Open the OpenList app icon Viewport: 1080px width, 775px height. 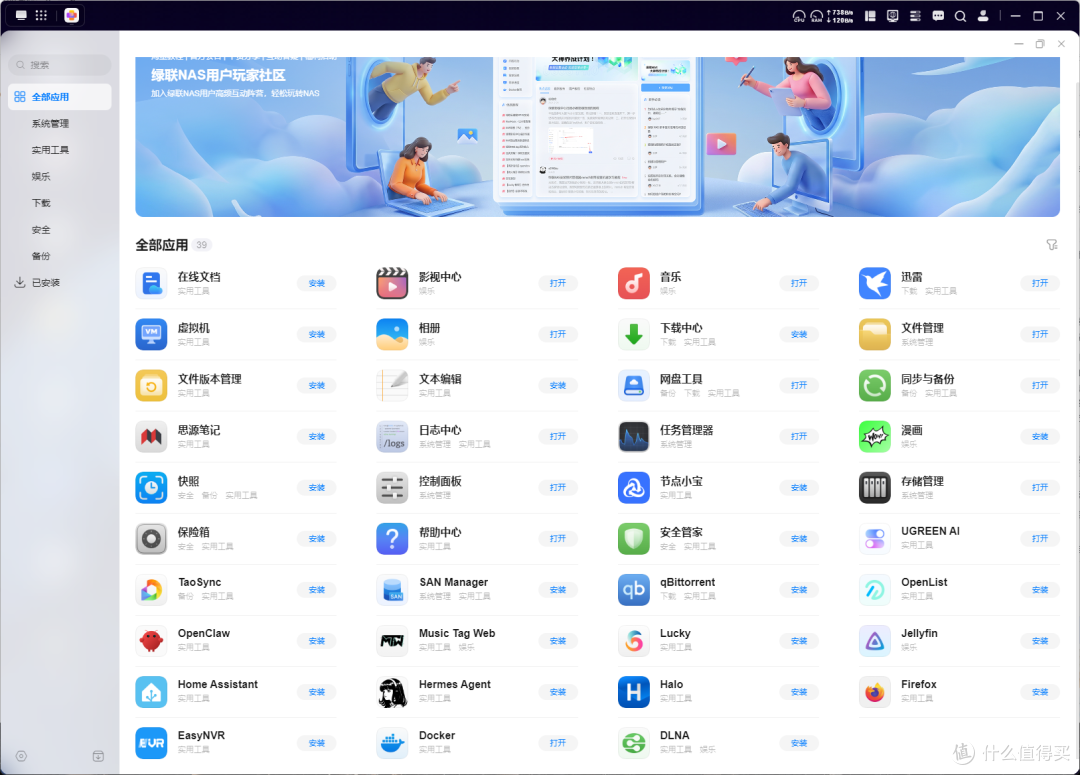[x=875, y=590]
